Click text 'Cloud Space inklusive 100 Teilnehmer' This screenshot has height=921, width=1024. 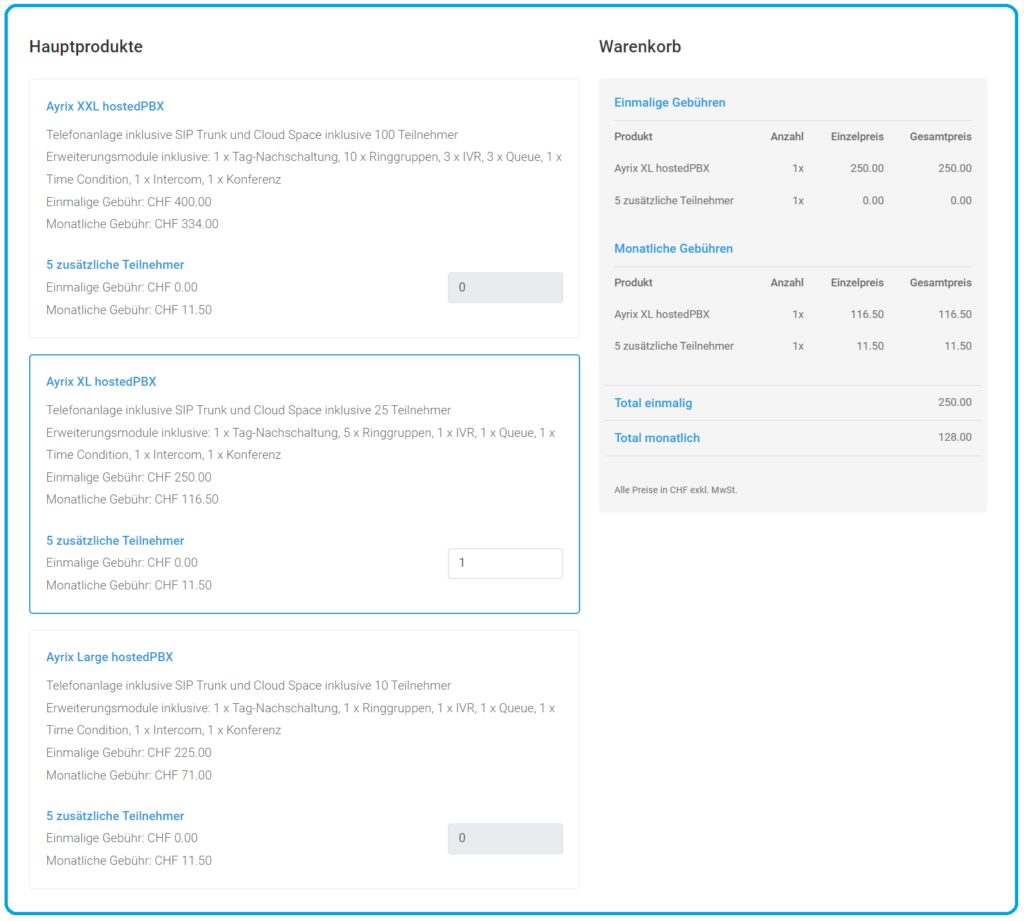click(356, 135)
